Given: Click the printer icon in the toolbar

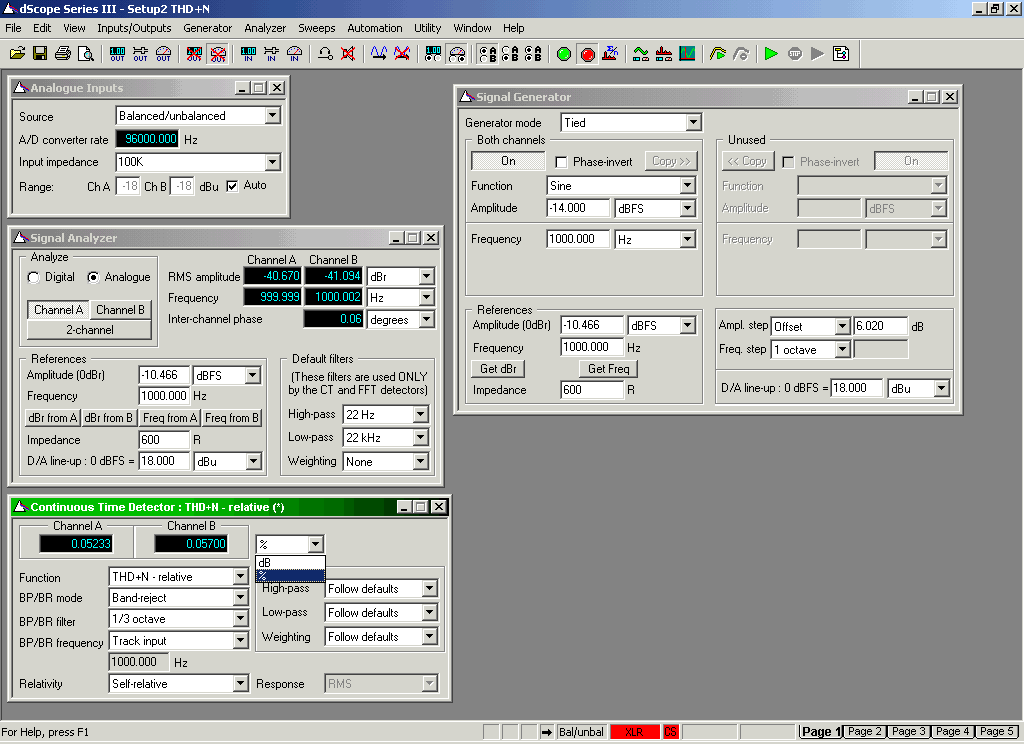Looking at the screenshot, I should [x=63, y=54].
